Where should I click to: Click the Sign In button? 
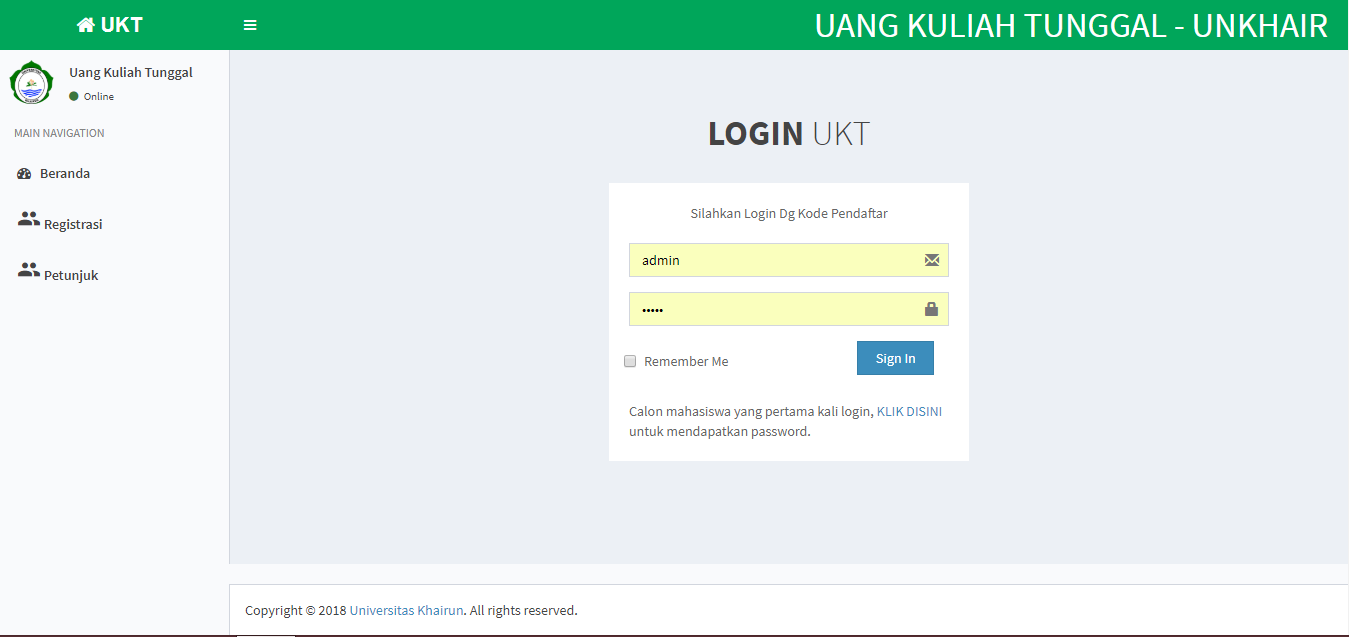(895, 358)
